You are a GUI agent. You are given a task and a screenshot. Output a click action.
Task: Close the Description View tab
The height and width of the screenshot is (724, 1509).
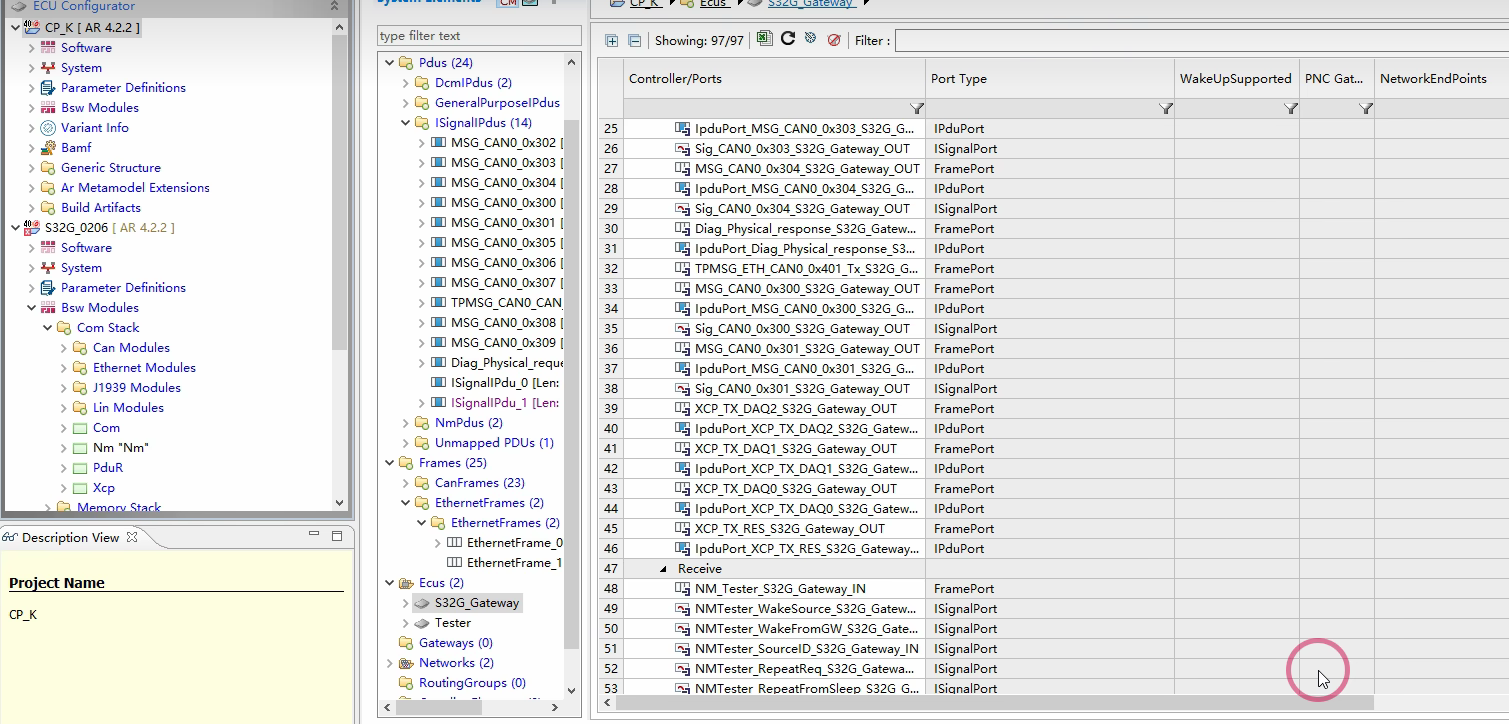point(132,537)
